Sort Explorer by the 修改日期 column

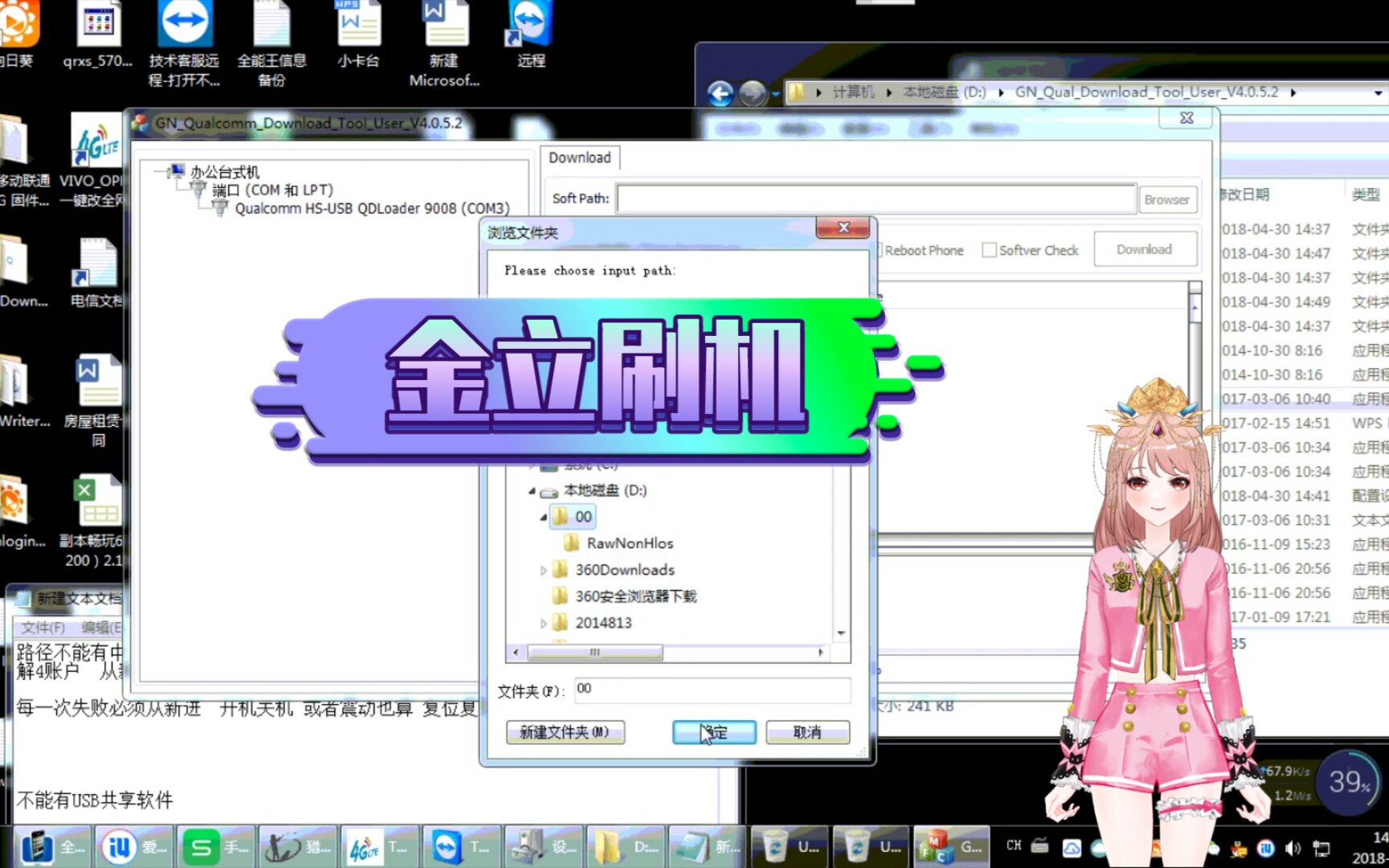1244,194
